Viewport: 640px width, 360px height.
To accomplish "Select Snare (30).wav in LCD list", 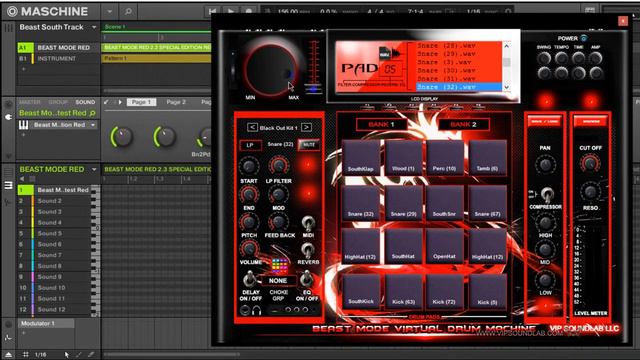I will point(459,71).
